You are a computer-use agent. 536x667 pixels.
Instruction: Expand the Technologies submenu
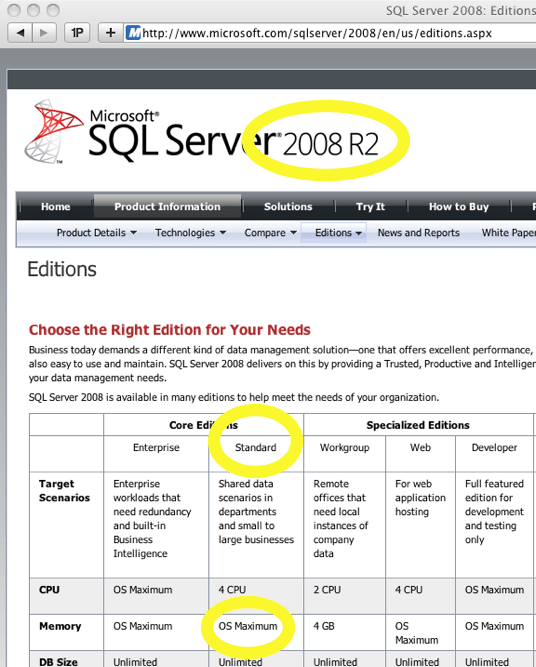pos(190,233)
